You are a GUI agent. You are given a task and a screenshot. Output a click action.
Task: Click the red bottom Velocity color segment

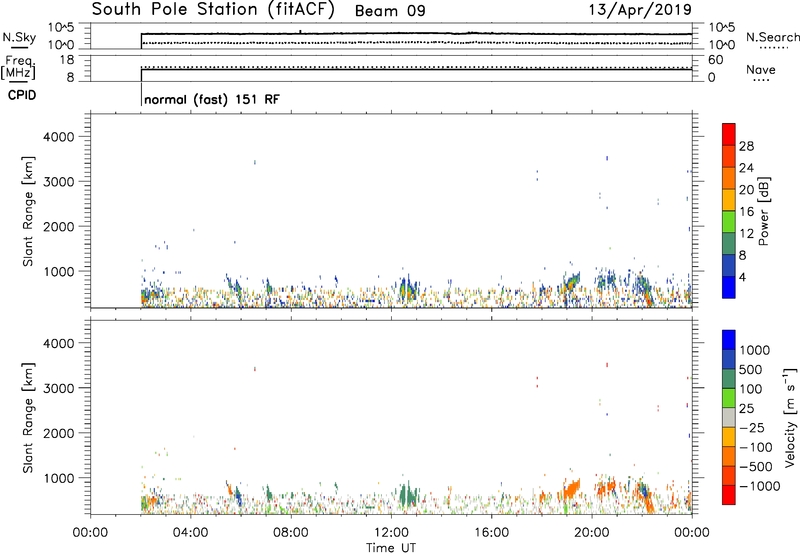729,495
